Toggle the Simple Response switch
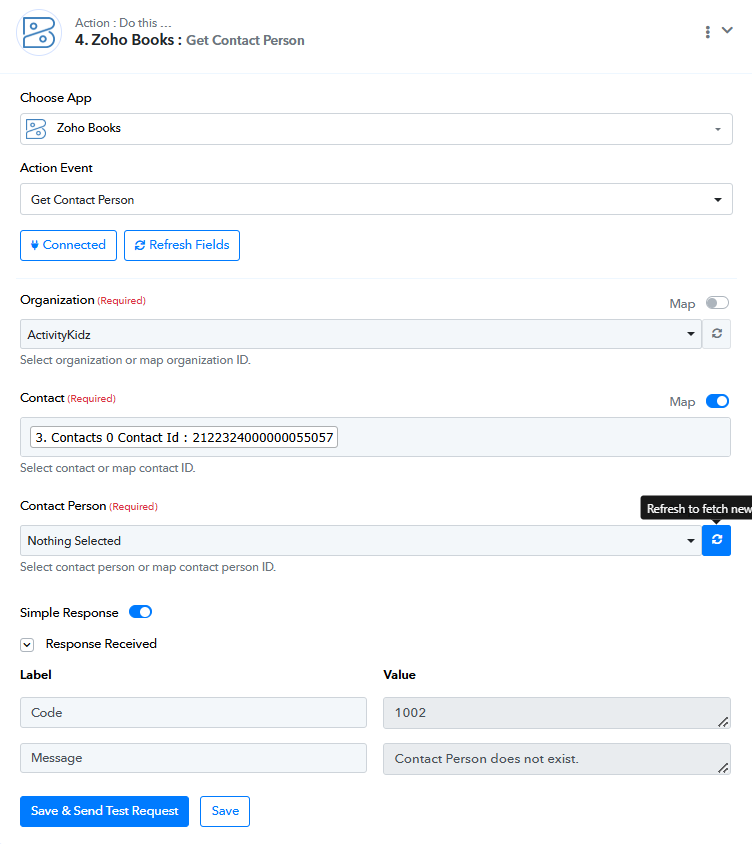 (x=140, y=612)
